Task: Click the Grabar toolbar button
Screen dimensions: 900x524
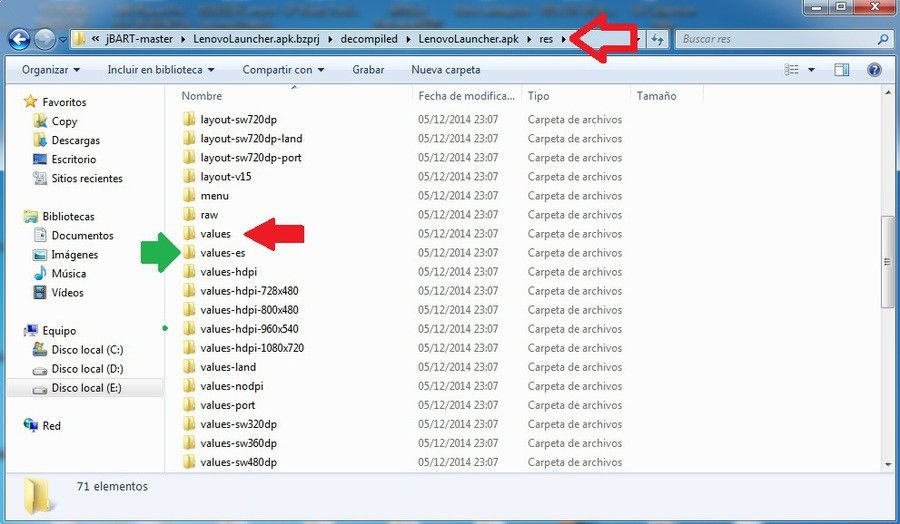Action: [x=368, y=69]
